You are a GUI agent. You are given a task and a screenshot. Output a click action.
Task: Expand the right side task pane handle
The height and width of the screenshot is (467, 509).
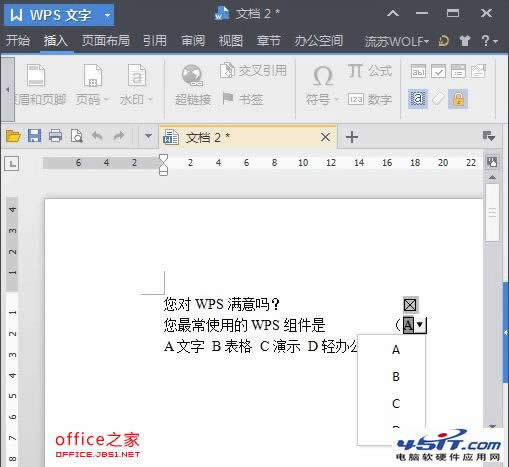[506, 332]
